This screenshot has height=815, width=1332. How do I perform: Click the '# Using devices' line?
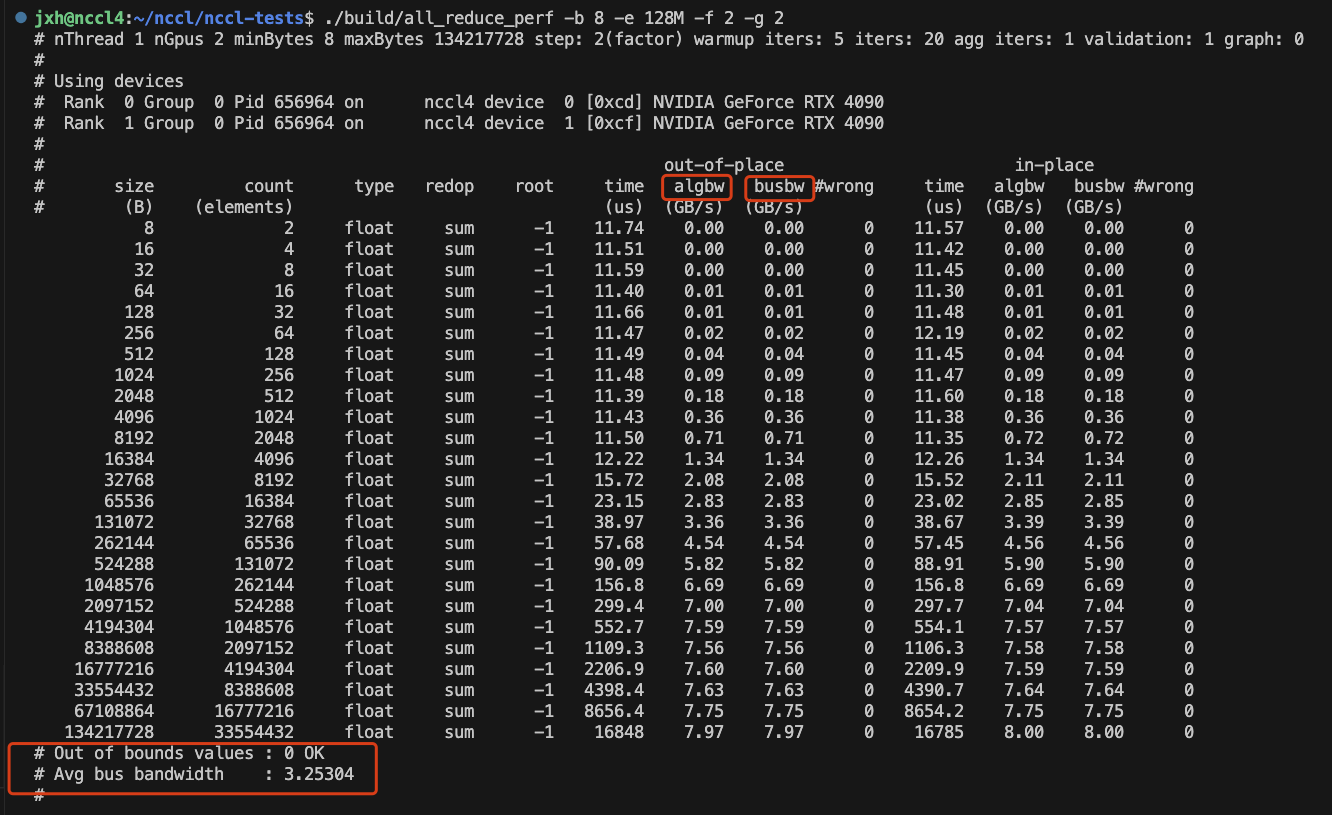click(108, 81)
